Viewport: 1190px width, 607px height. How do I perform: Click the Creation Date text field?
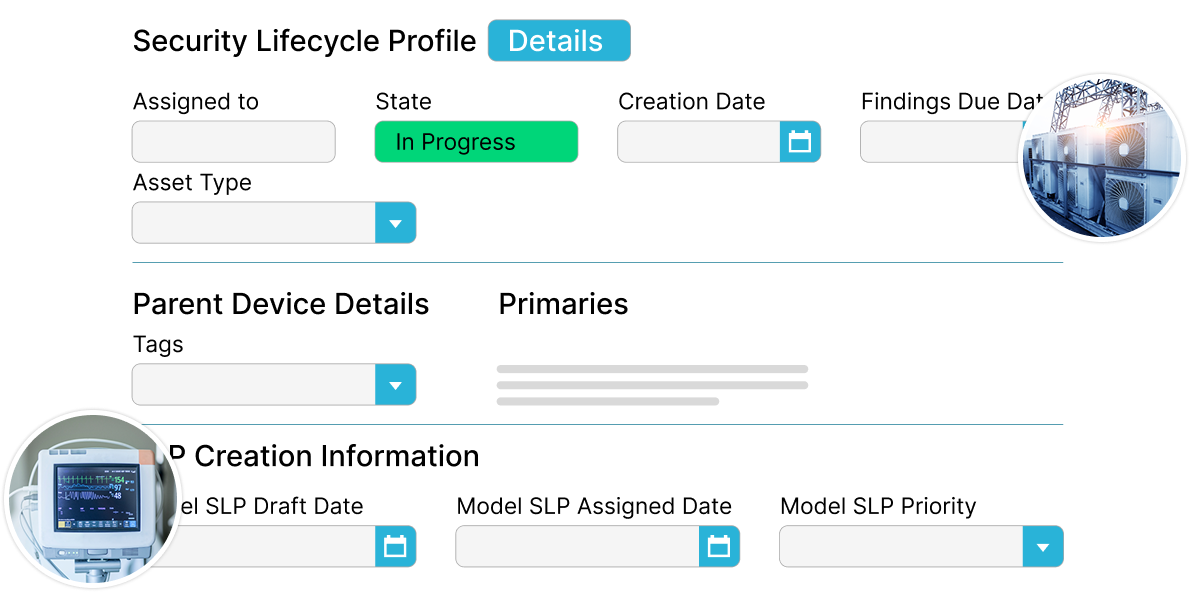click(x=698, y=142)
